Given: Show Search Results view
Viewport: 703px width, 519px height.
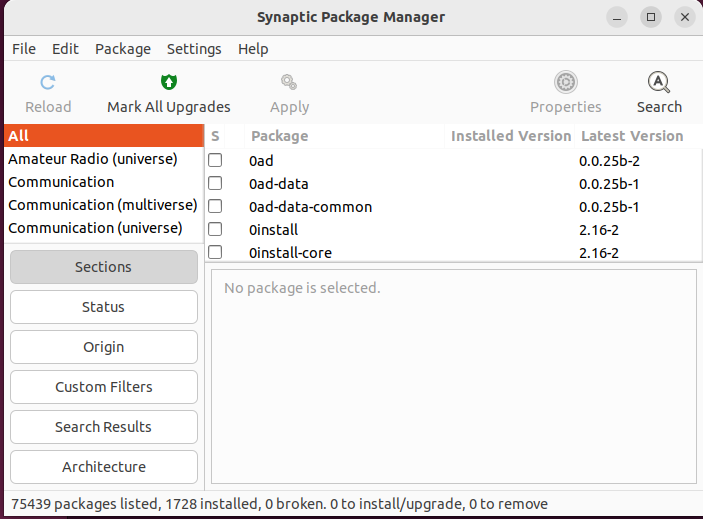Looking at the screenshot, I should pyautogui.click(x=104, y=427).
